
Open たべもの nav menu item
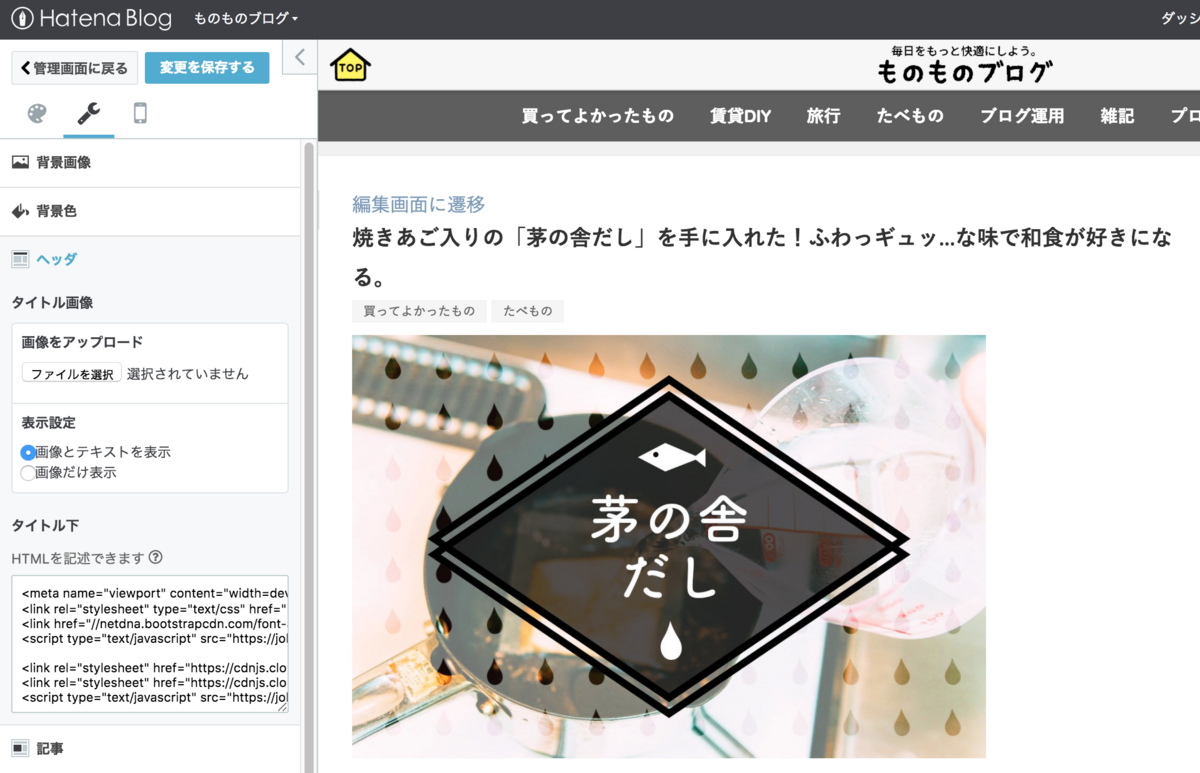tap(910, 116)
